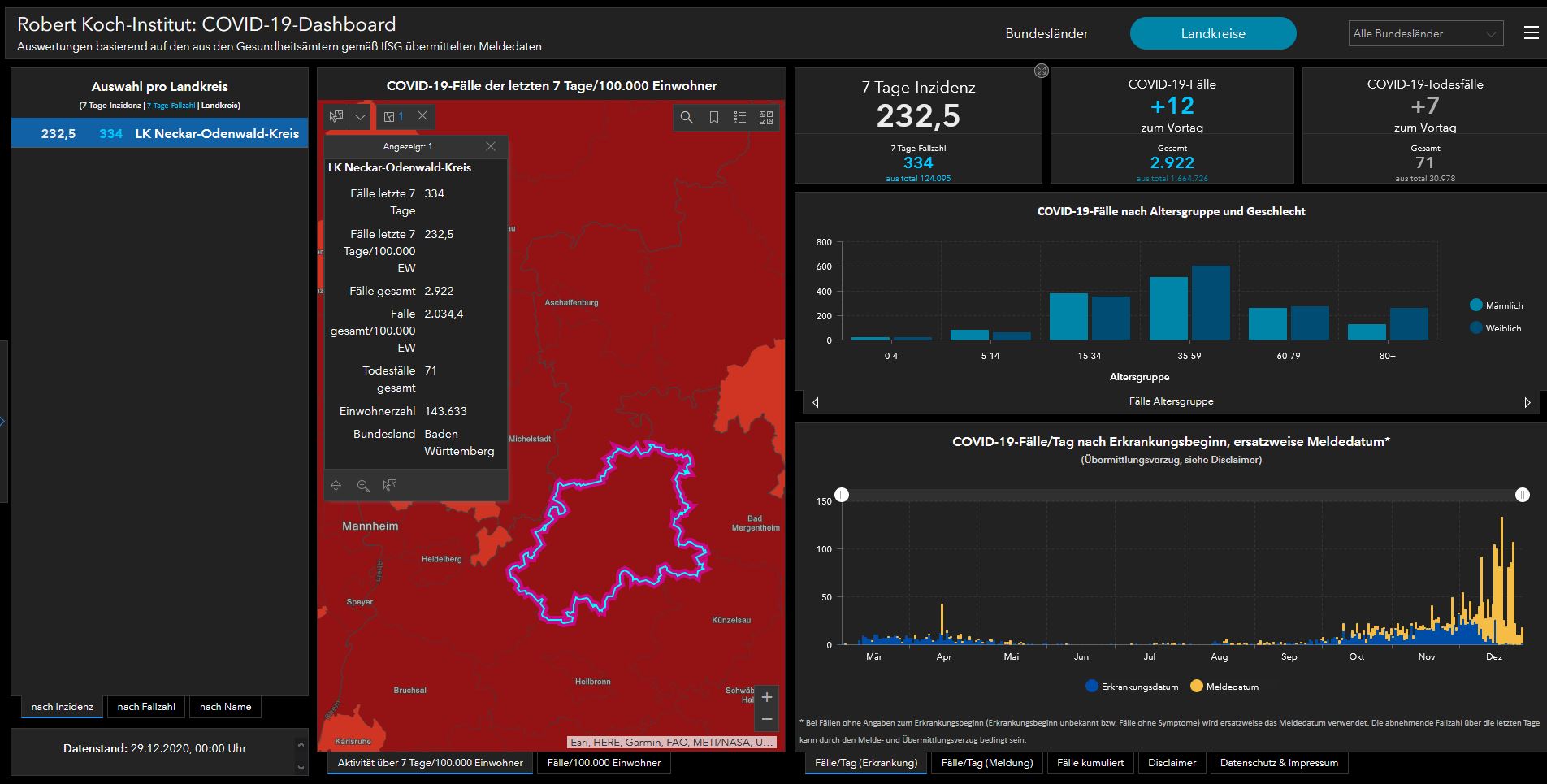The image size is (1547, 784).
Task: Sort list by nach Fallzahl
Action: click(146, 707)
